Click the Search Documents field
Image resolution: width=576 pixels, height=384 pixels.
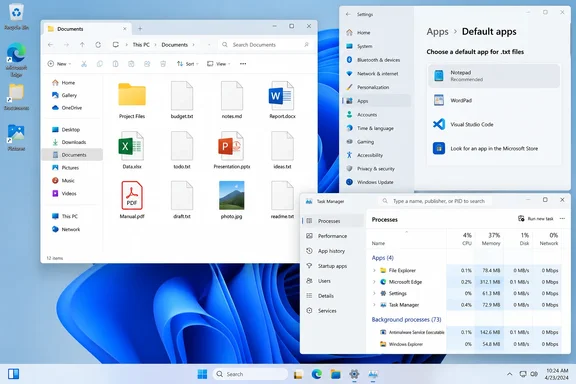265,45
